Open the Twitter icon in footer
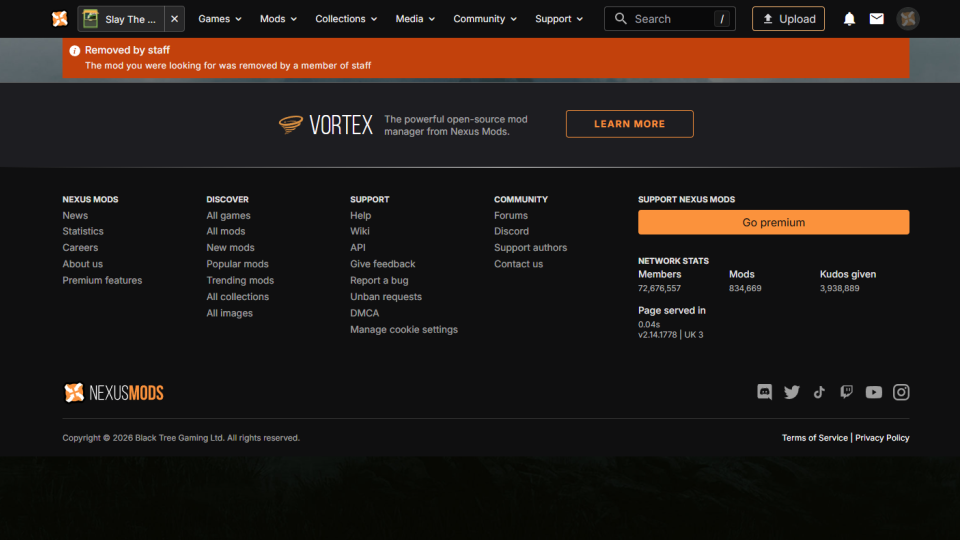Viewport: 960px width, 540px height. click(x=792, y=392)
